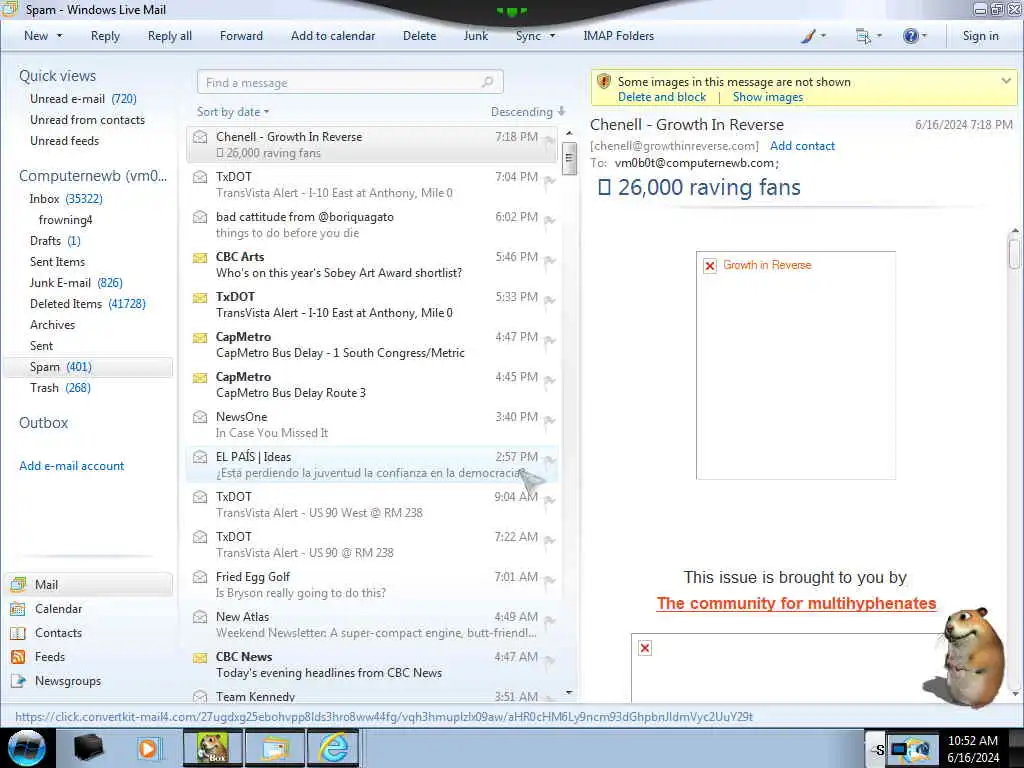Toggle flag on Fried Egg Golf message

550,581
